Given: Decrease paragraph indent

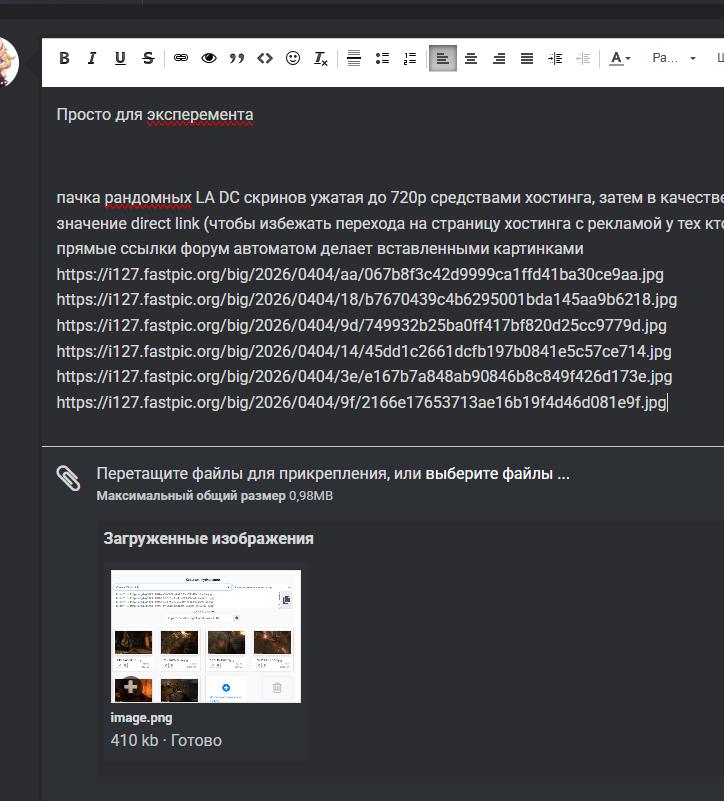Looking at the screenshot, I should point(583,58).
